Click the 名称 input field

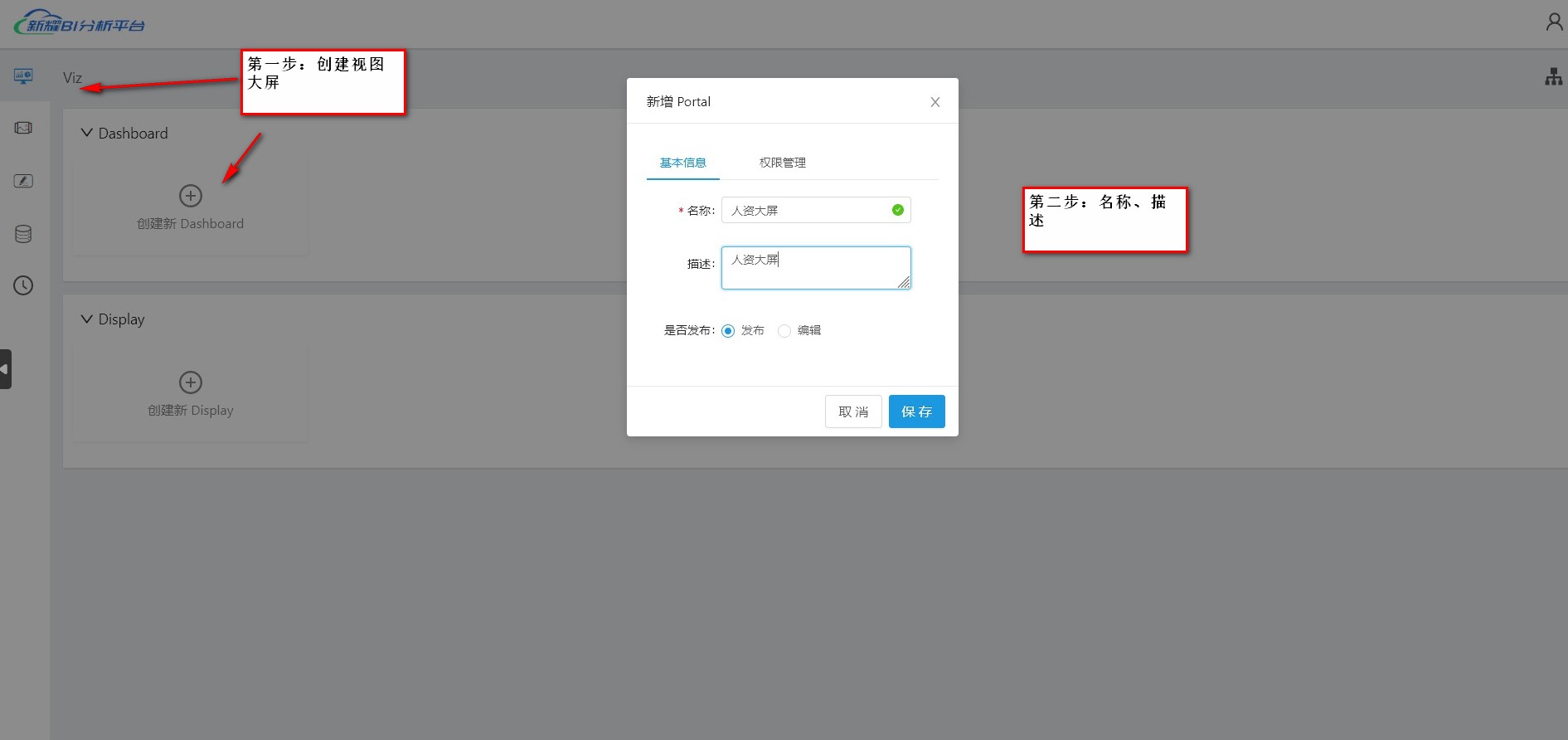click(x=804, y=211)
